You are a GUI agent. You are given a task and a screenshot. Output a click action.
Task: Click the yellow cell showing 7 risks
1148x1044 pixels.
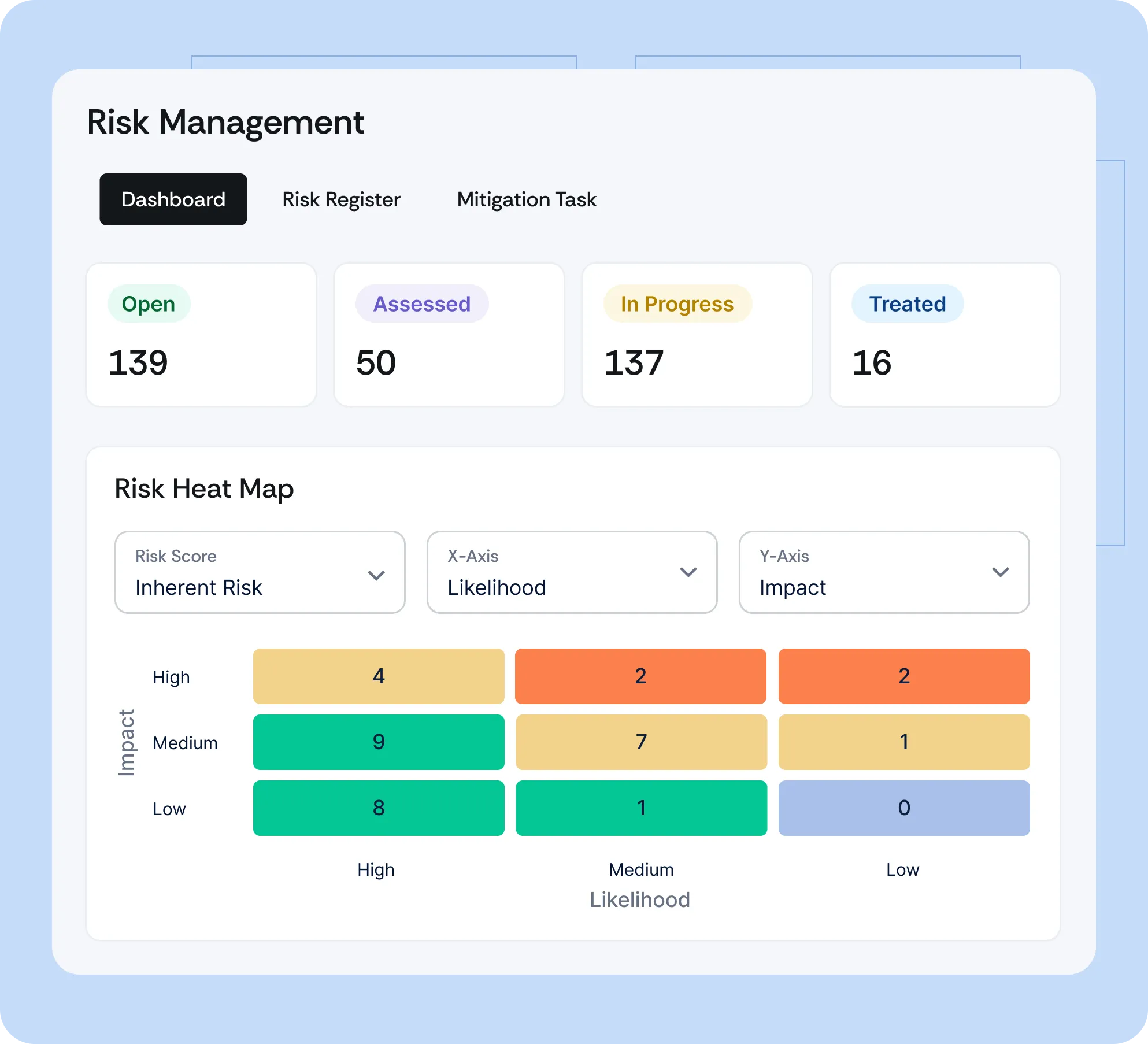641,742
